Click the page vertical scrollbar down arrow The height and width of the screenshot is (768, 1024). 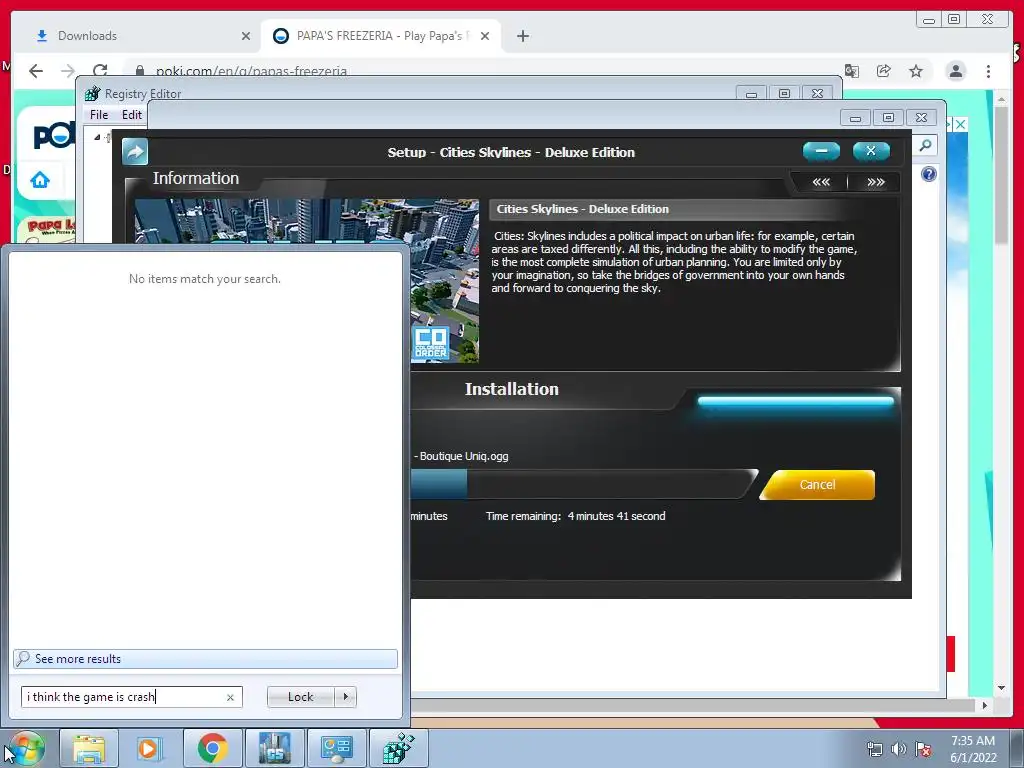coord(1001,688)
